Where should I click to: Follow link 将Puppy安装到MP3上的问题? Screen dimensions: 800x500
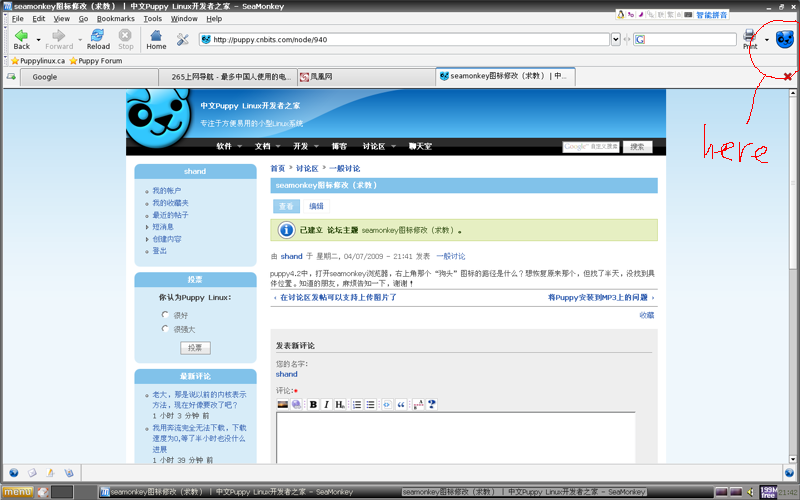597,297
